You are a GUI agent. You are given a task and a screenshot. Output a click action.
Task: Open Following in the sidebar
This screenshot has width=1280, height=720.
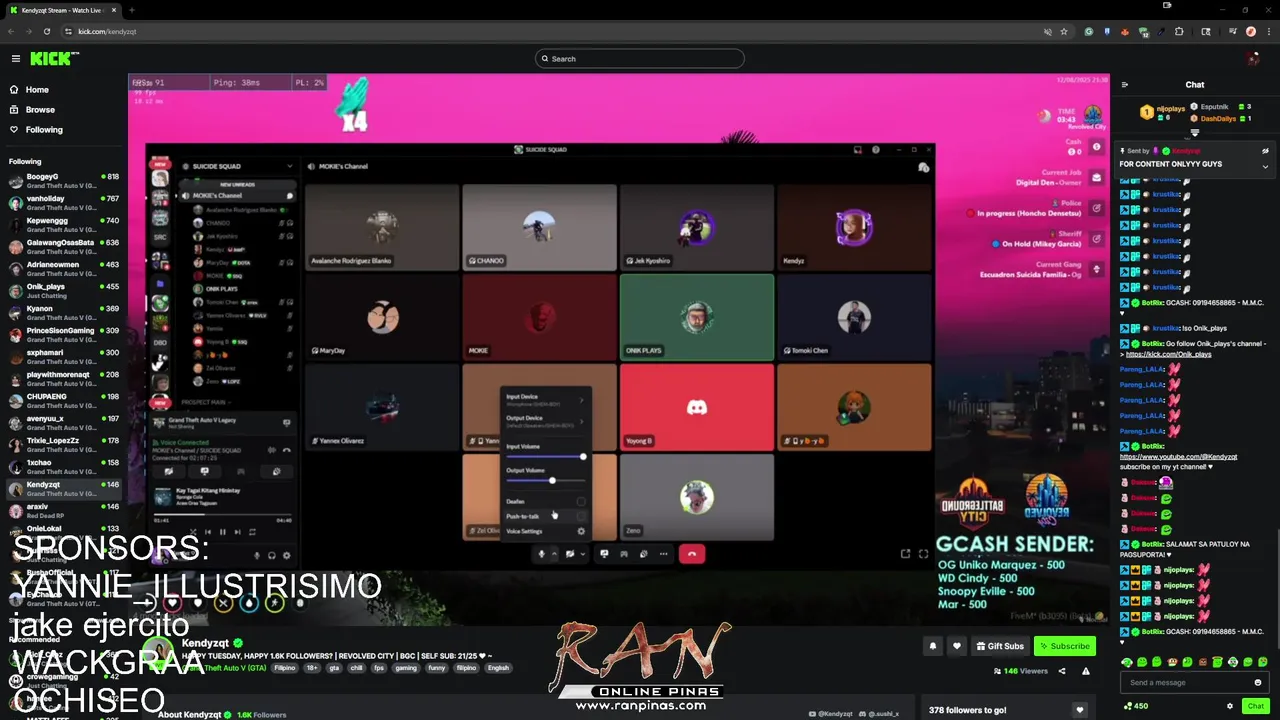pos(44,129)
